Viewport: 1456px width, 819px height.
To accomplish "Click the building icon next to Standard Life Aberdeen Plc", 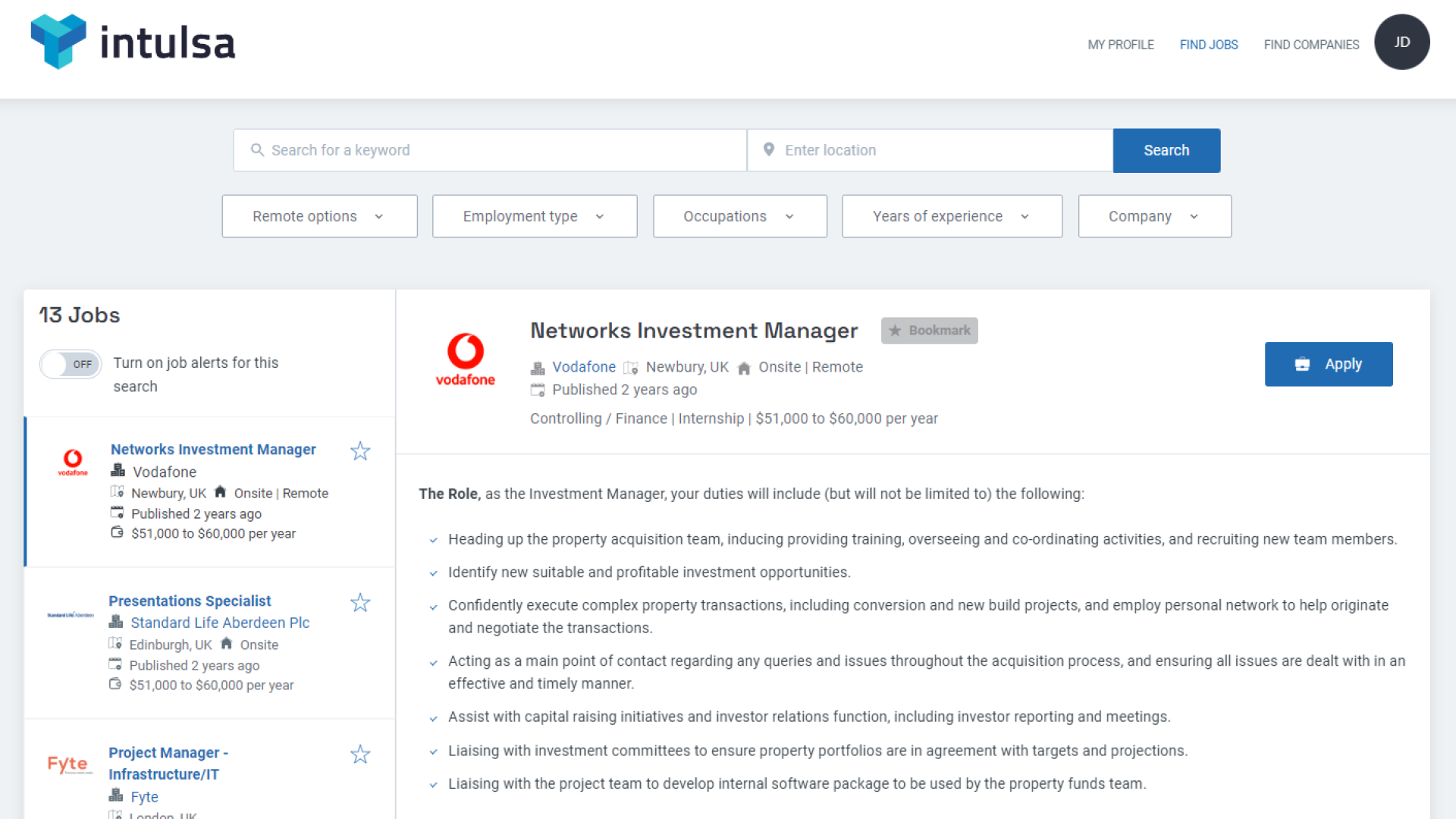I will tap(115, 622).
